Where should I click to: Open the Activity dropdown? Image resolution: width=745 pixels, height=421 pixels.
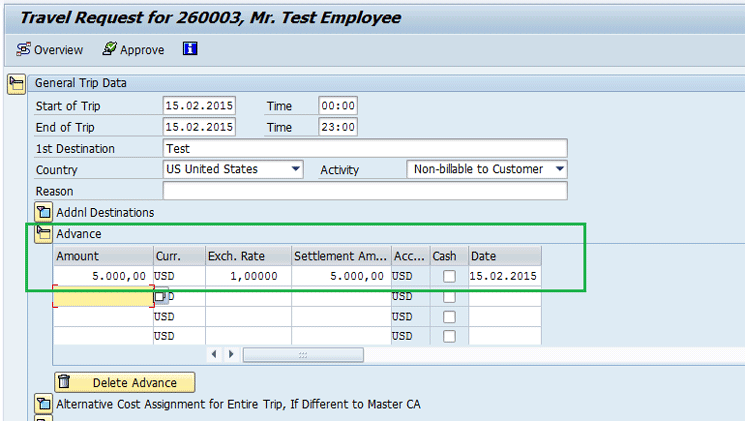[558, 170]
